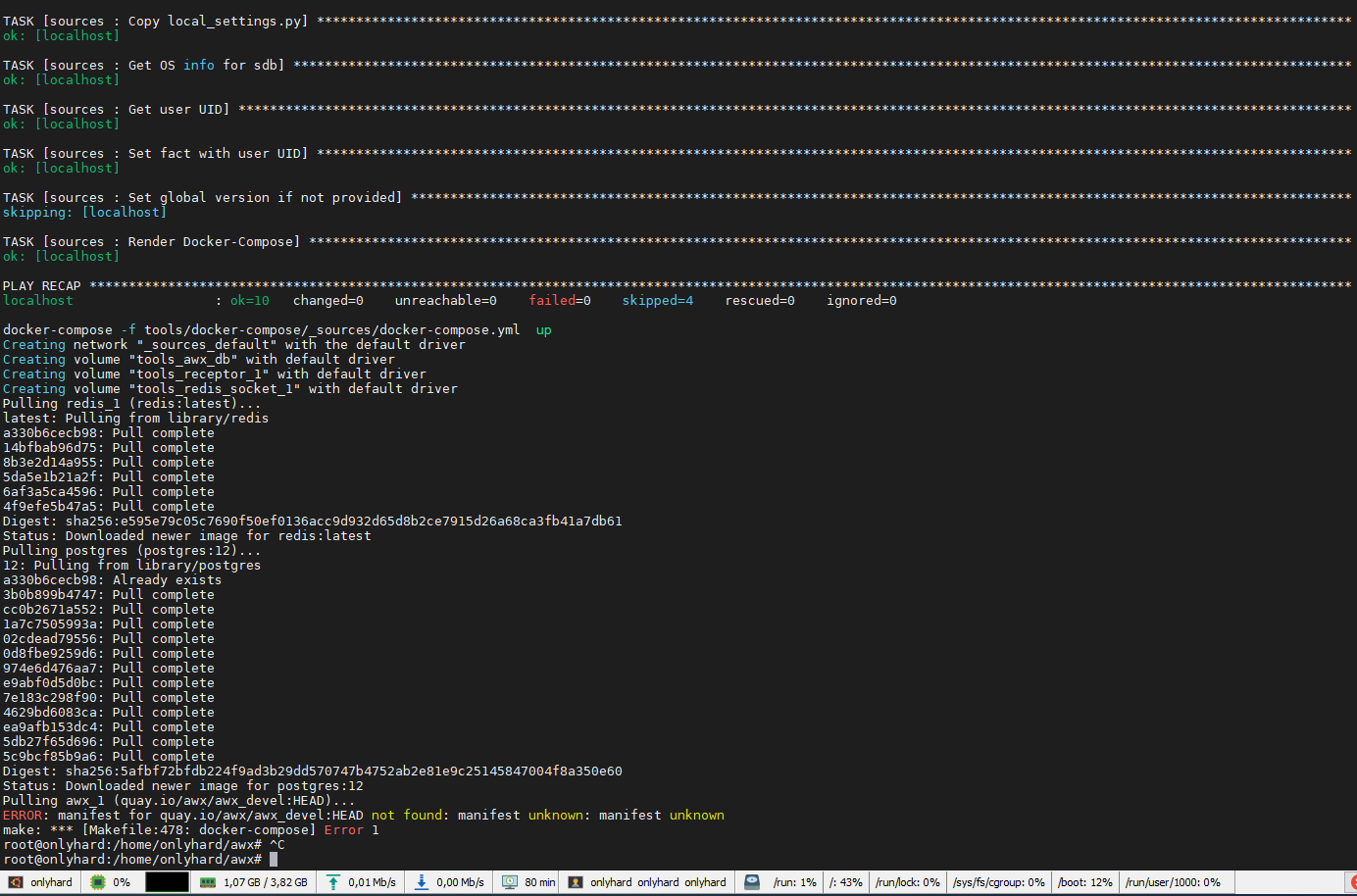Click the CPU chip icon showing 0%
This screenshot has width=1357, height=896.
pyautogui.click(x=97, y=882)
